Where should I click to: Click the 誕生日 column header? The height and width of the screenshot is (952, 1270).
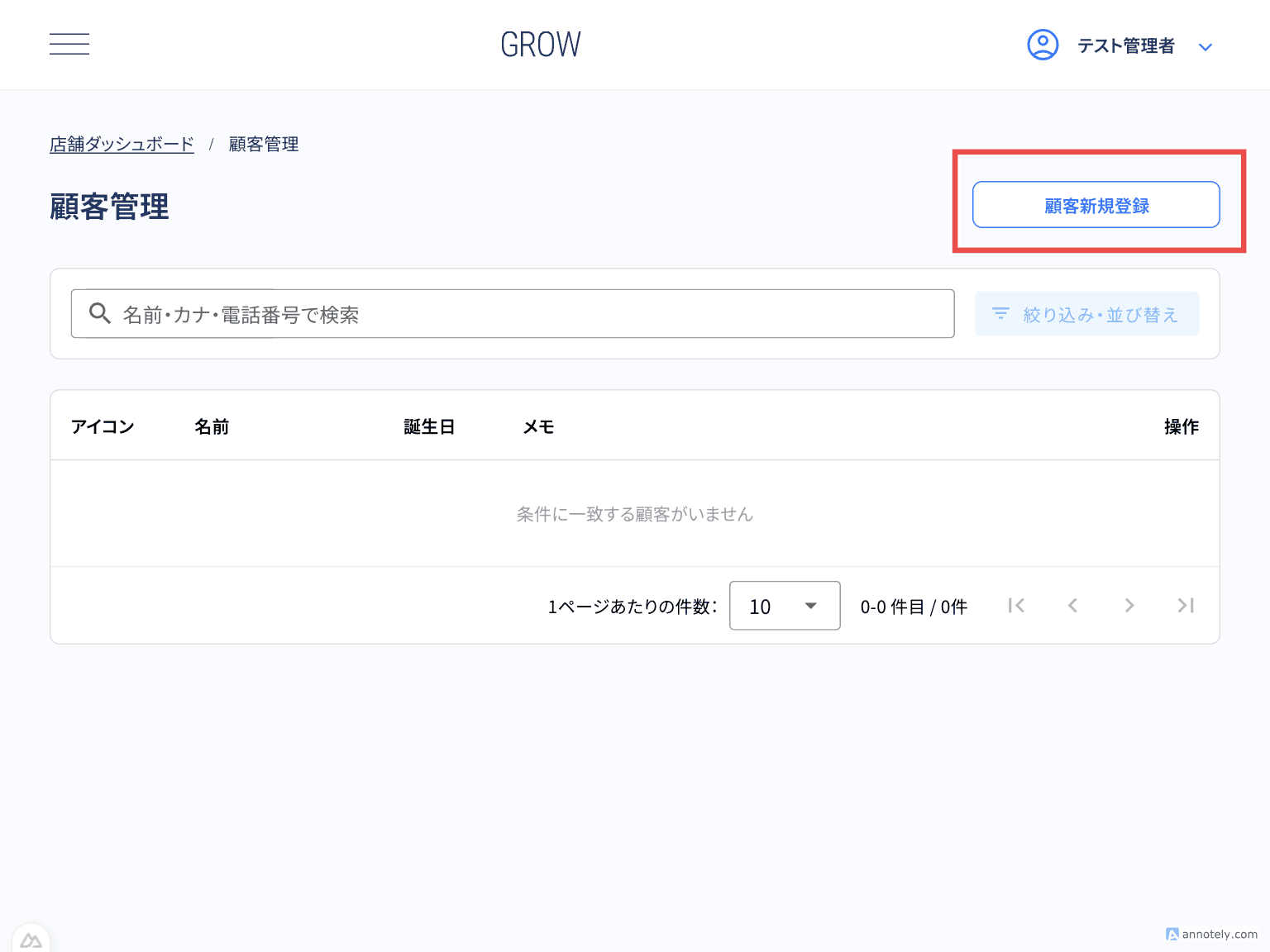(x=429, y=426)
